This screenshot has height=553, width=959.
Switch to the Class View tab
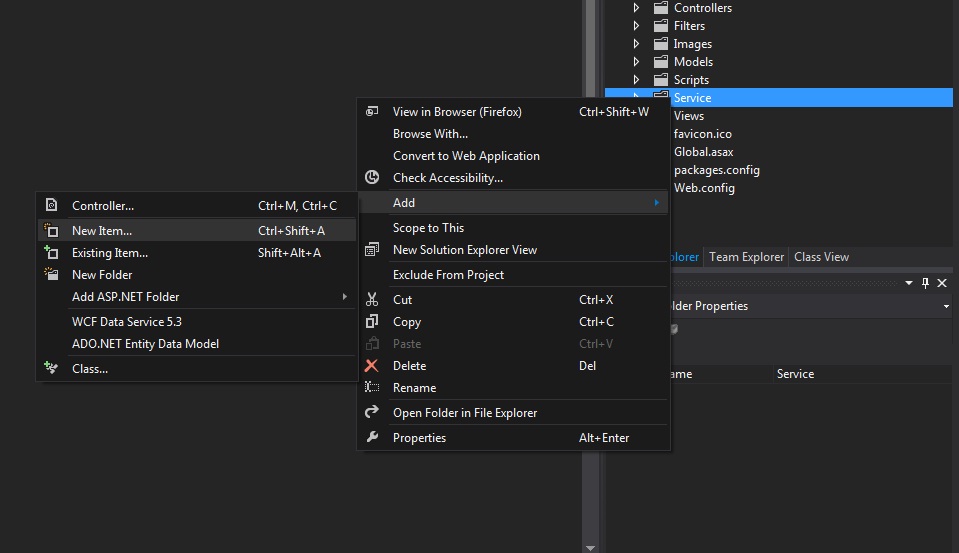(821, 257)
